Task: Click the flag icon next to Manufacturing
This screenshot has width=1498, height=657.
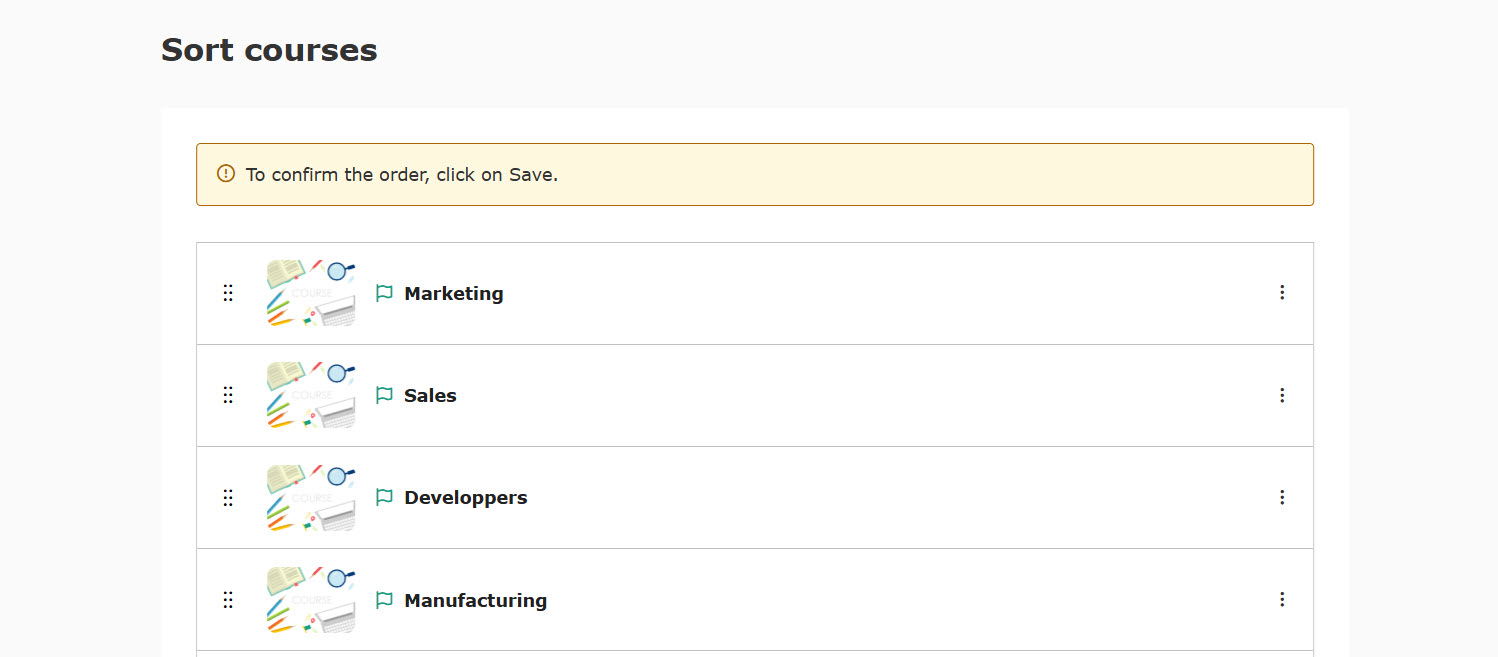Action: click(x=384, y=600)
